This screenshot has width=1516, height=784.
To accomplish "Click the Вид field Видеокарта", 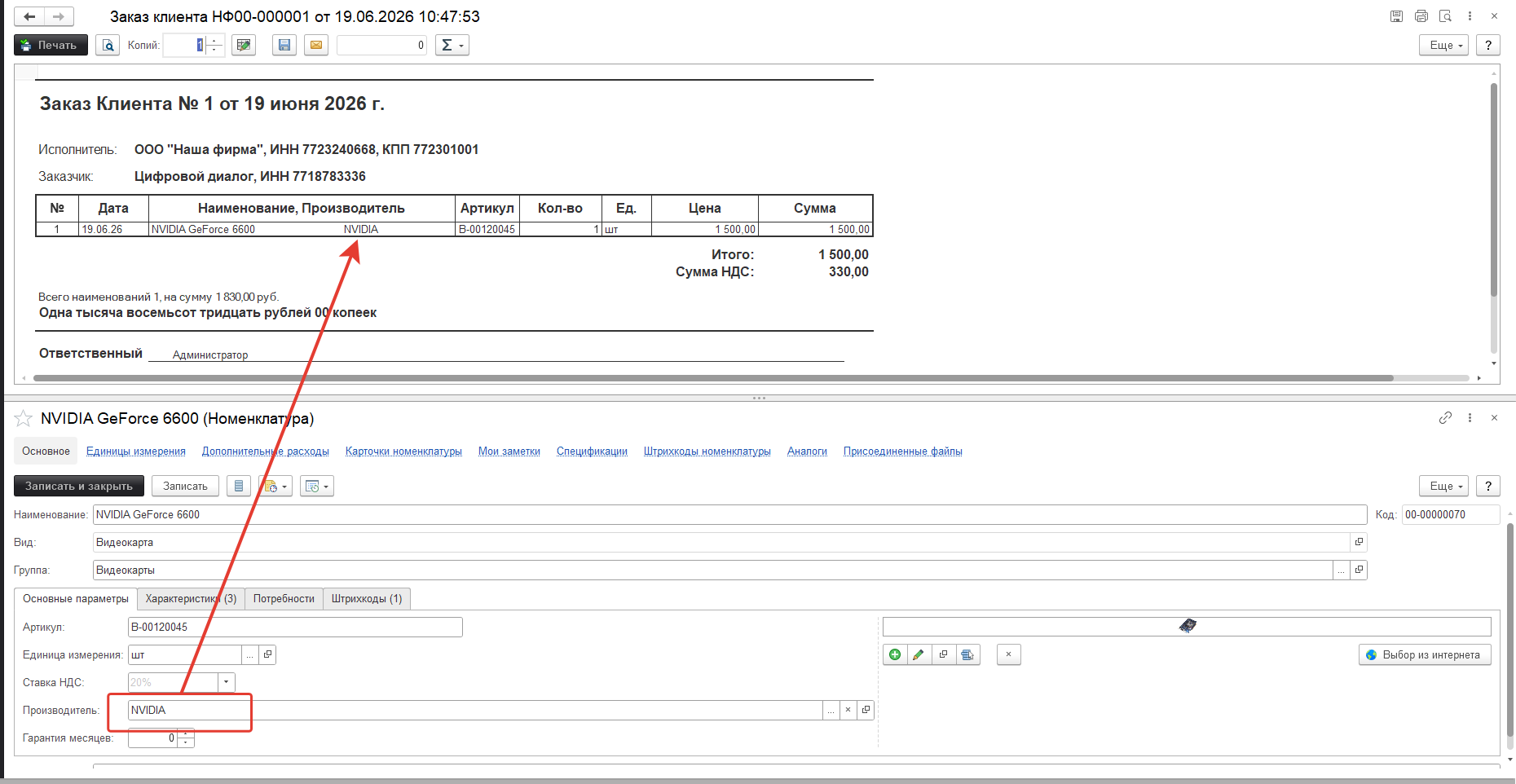I will [x=721, y=542].
